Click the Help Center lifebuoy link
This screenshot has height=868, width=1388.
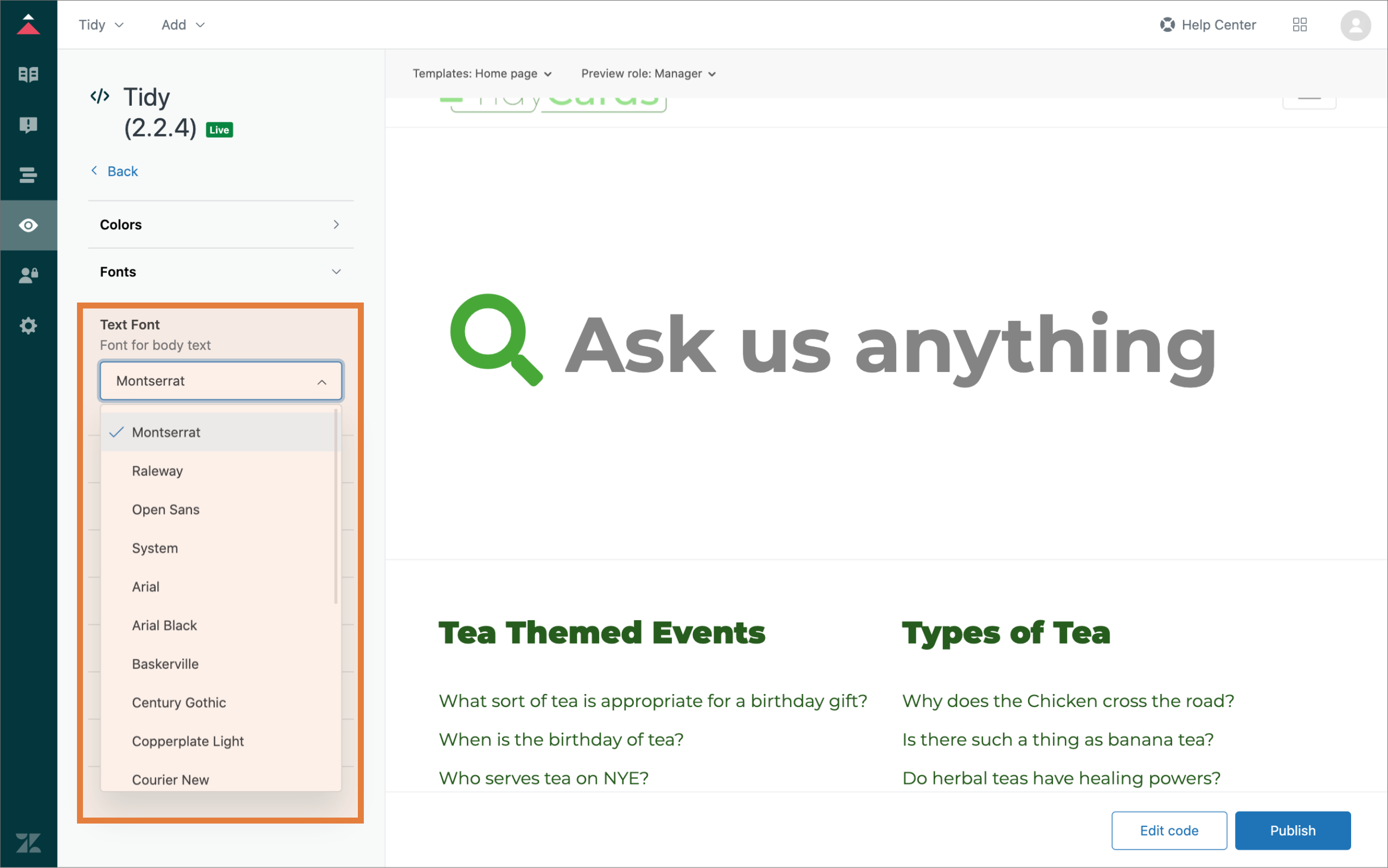point(1208,25)
